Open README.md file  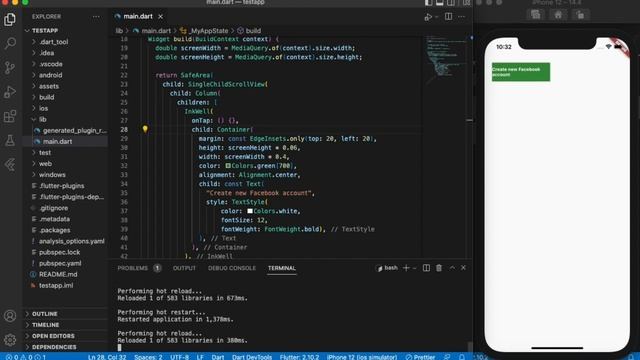click(58, 274)
